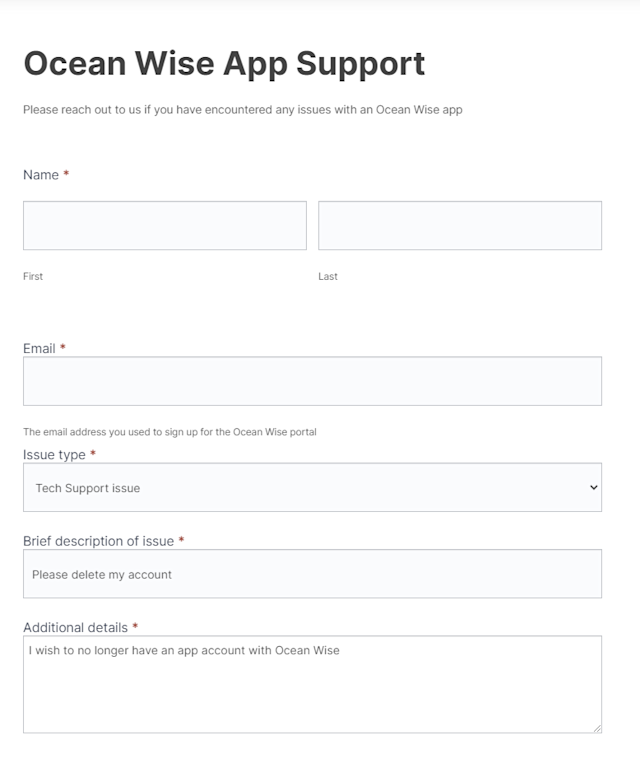Click the red asterisk beside Email

63,347
